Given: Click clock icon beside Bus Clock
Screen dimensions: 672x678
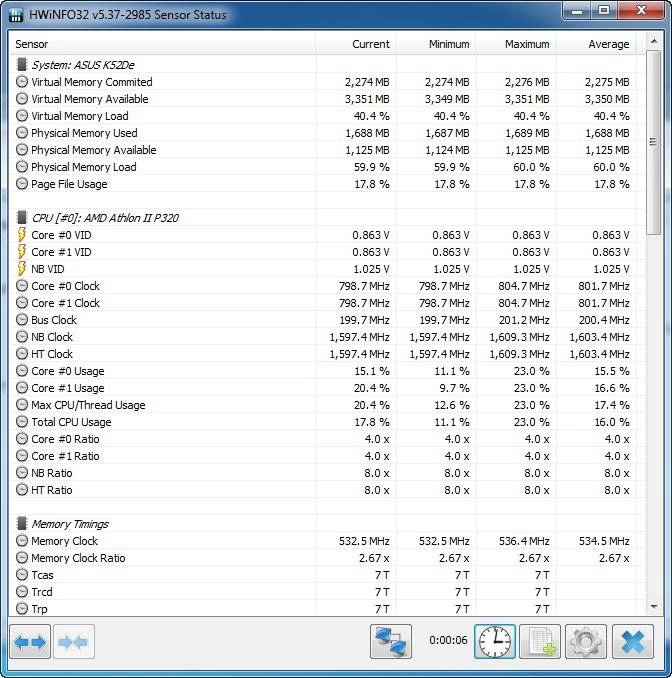Looking at the screenshot, I should [x=22, y=320].
